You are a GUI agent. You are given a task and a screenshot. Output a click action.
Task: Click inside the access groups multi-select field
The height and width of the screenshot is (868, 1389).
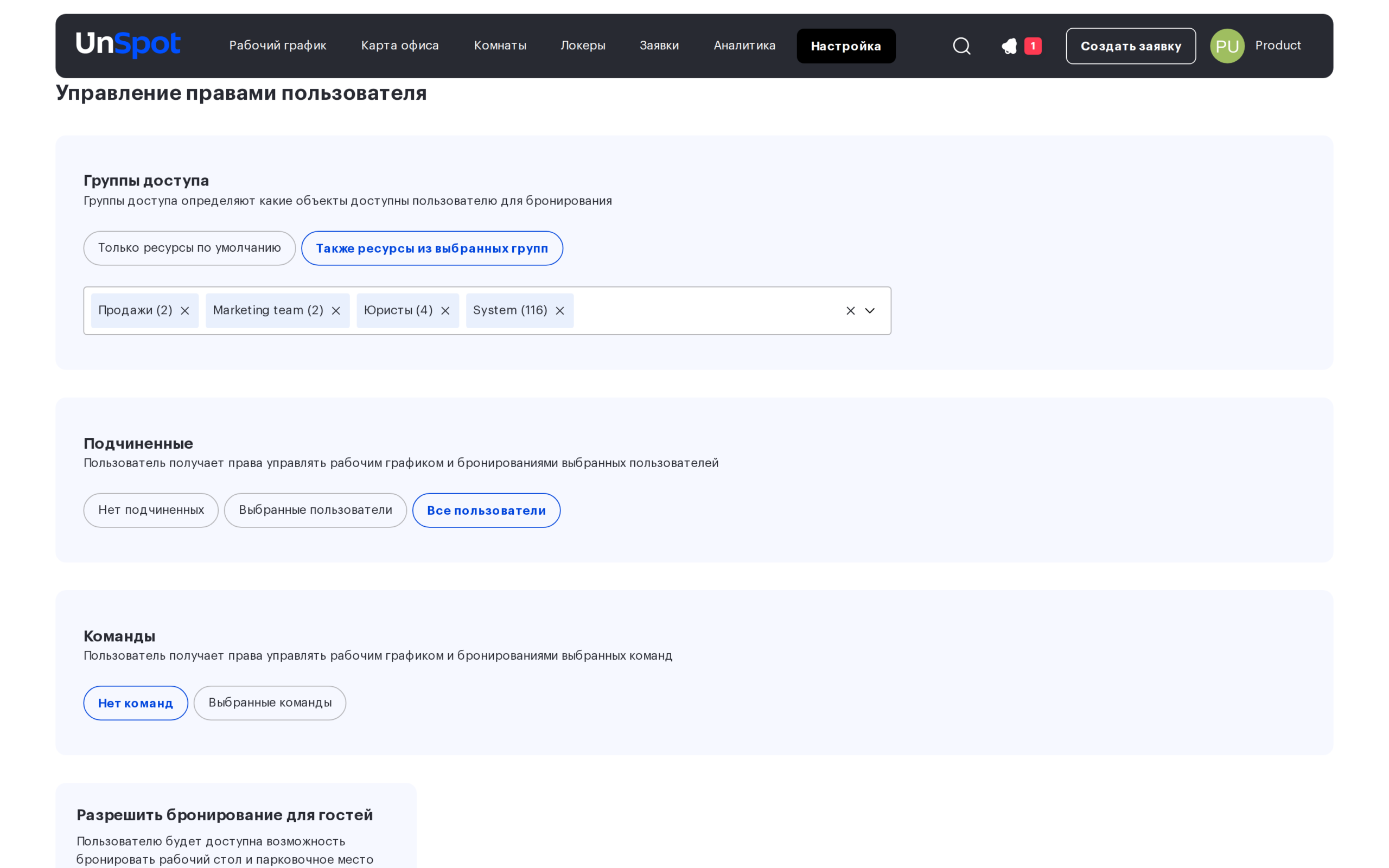487,310
